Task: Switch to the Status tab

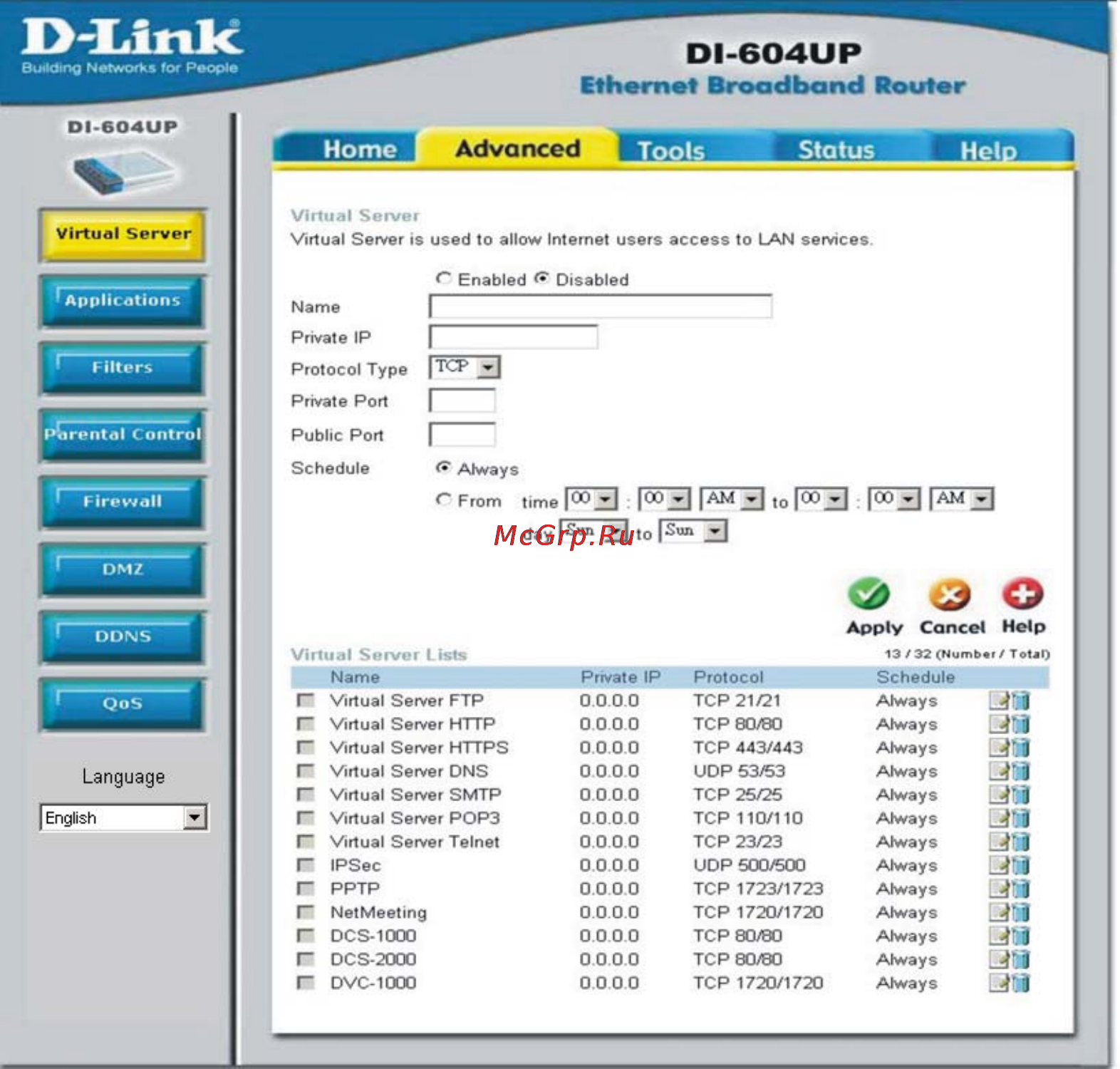Action: coord(836,150)
